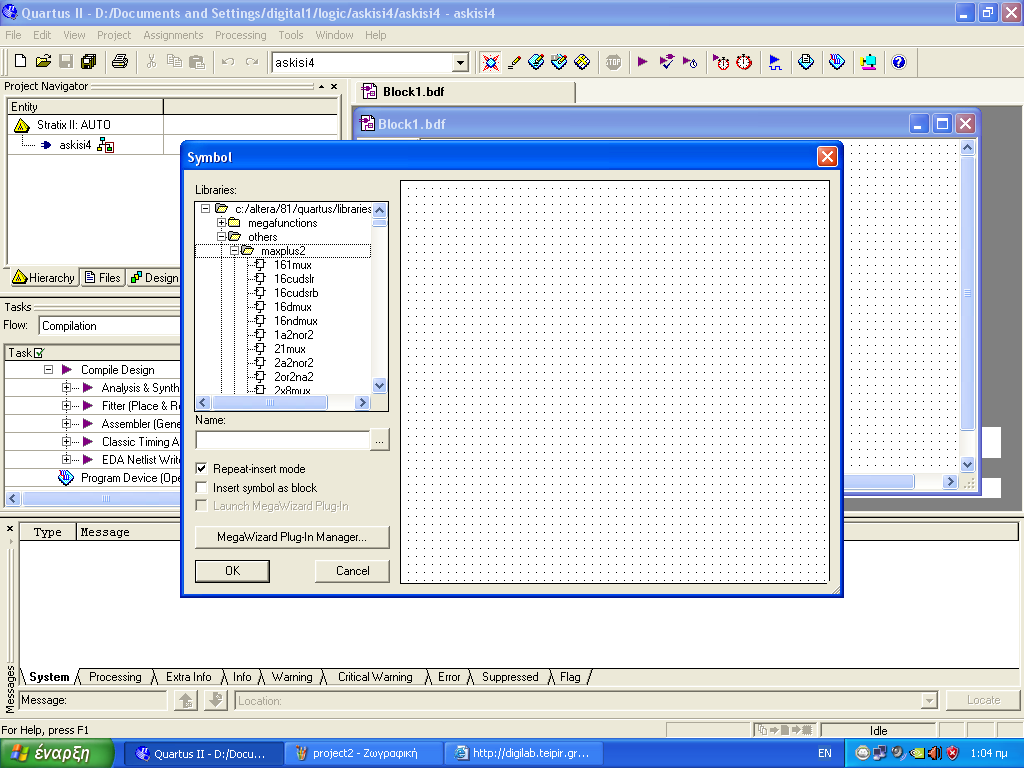
Task: Click the Stop Processing icon
Action: [x=613, y=62]
